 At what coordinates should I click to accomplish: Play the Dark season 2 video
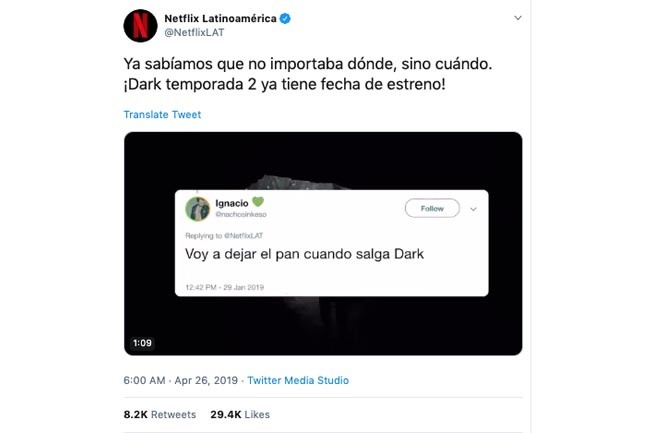tap(323, 243)
